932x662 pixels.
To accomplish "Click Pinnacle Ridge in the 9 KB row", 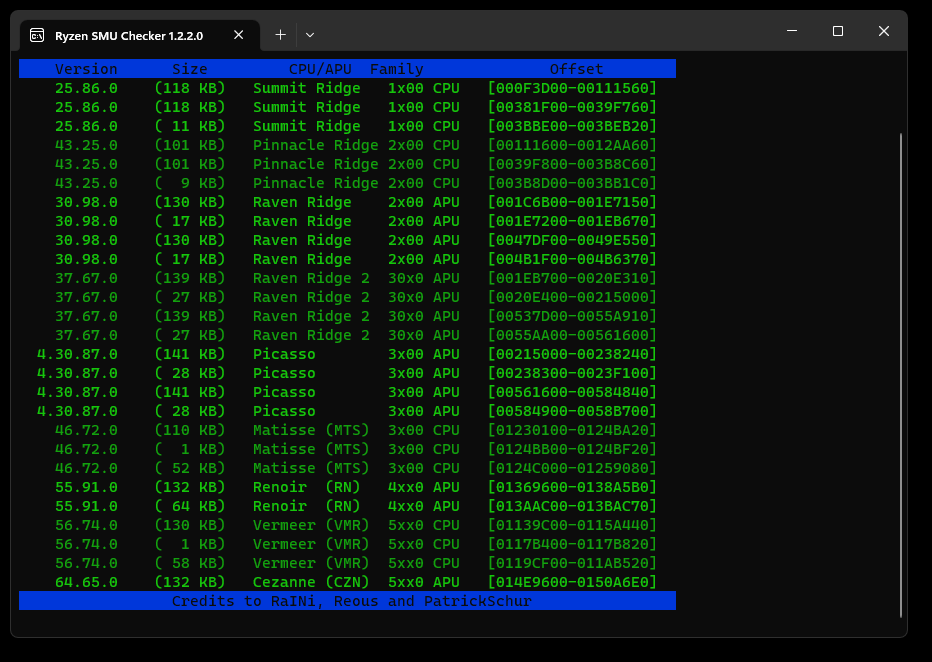I will (x=316, y=183).
